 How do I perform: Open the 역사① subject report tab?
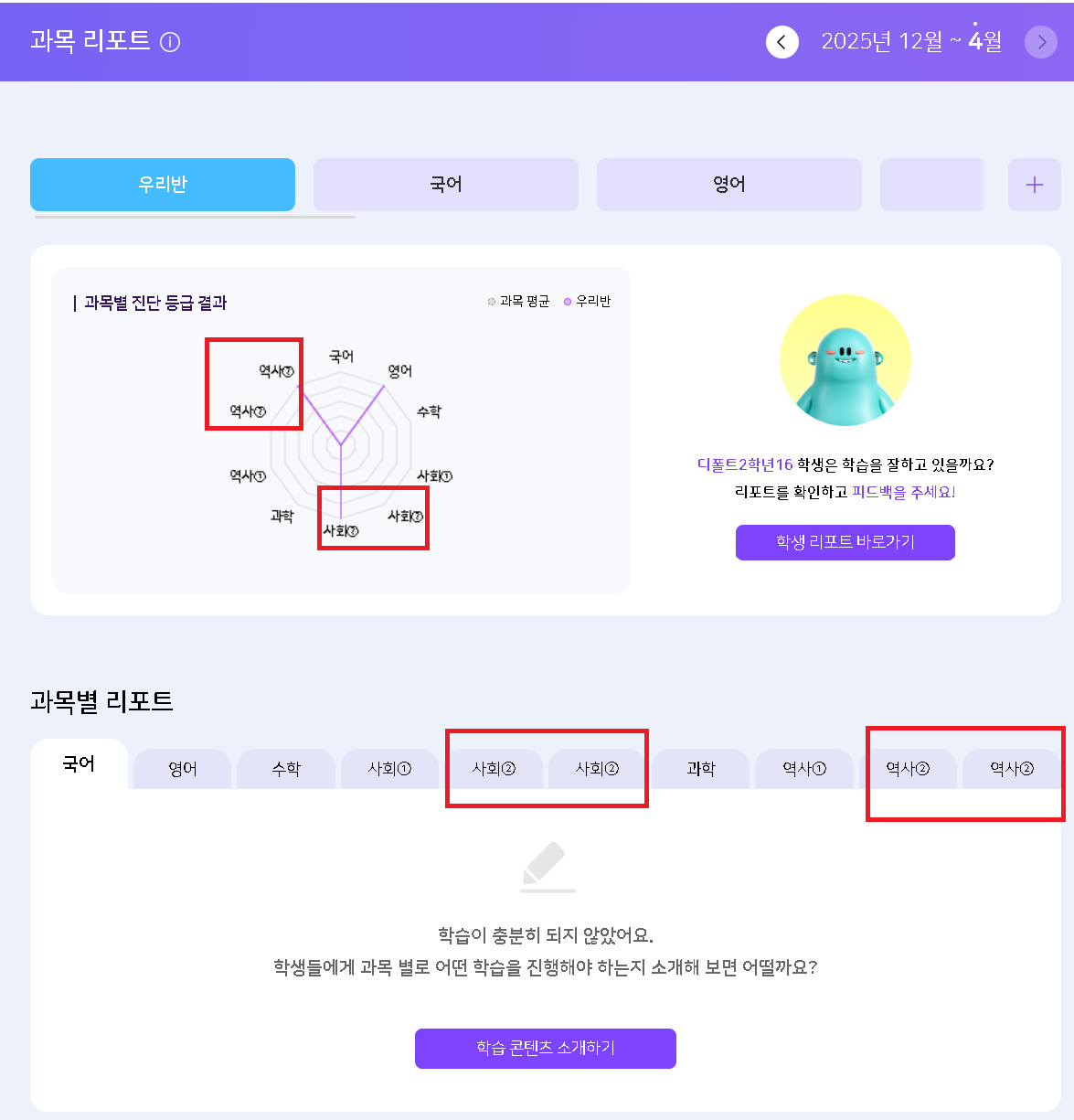pos(804,769)
